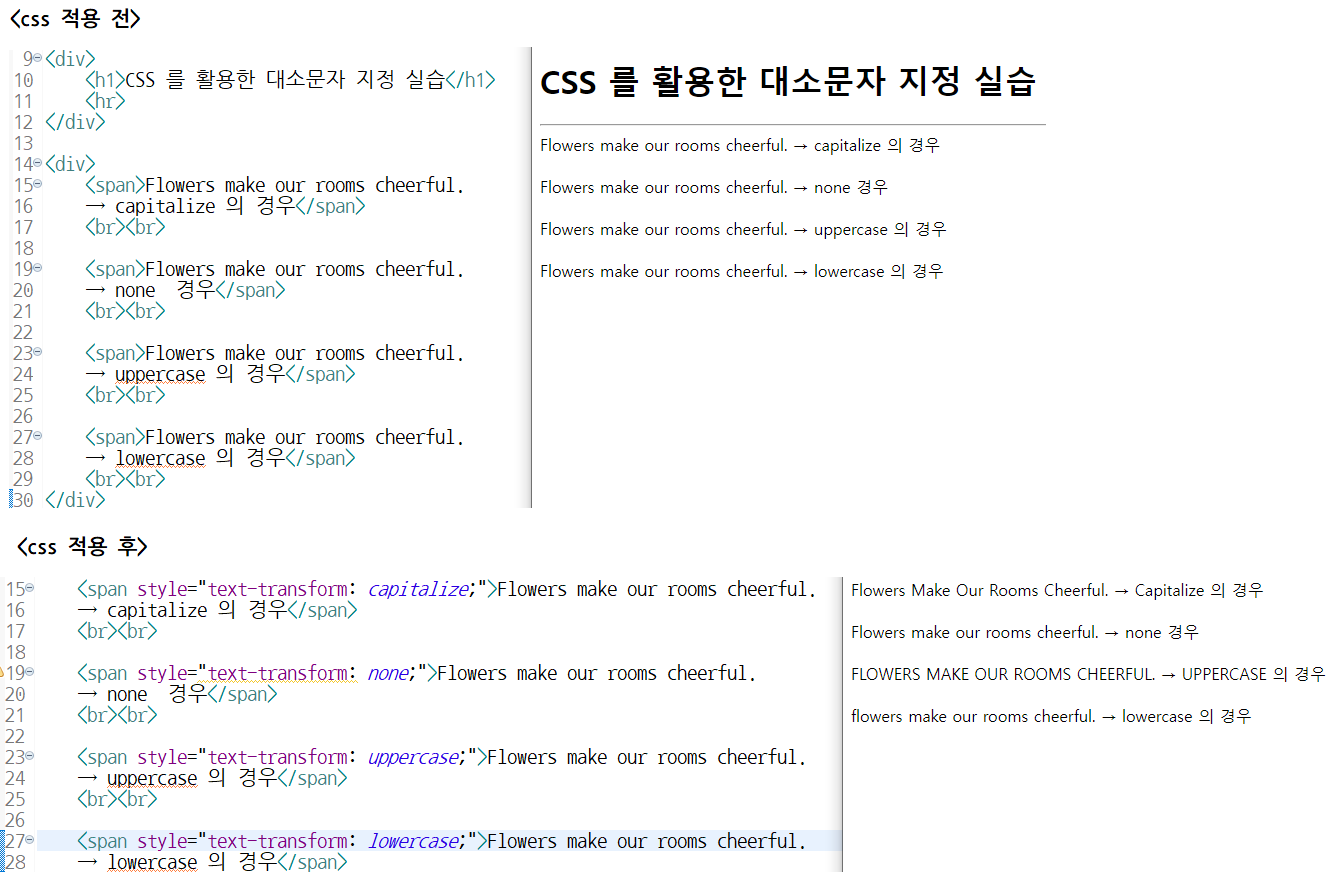Click the '<css 적용 후>' heading
Screen dimensions: 1333x891
[82, 546]
